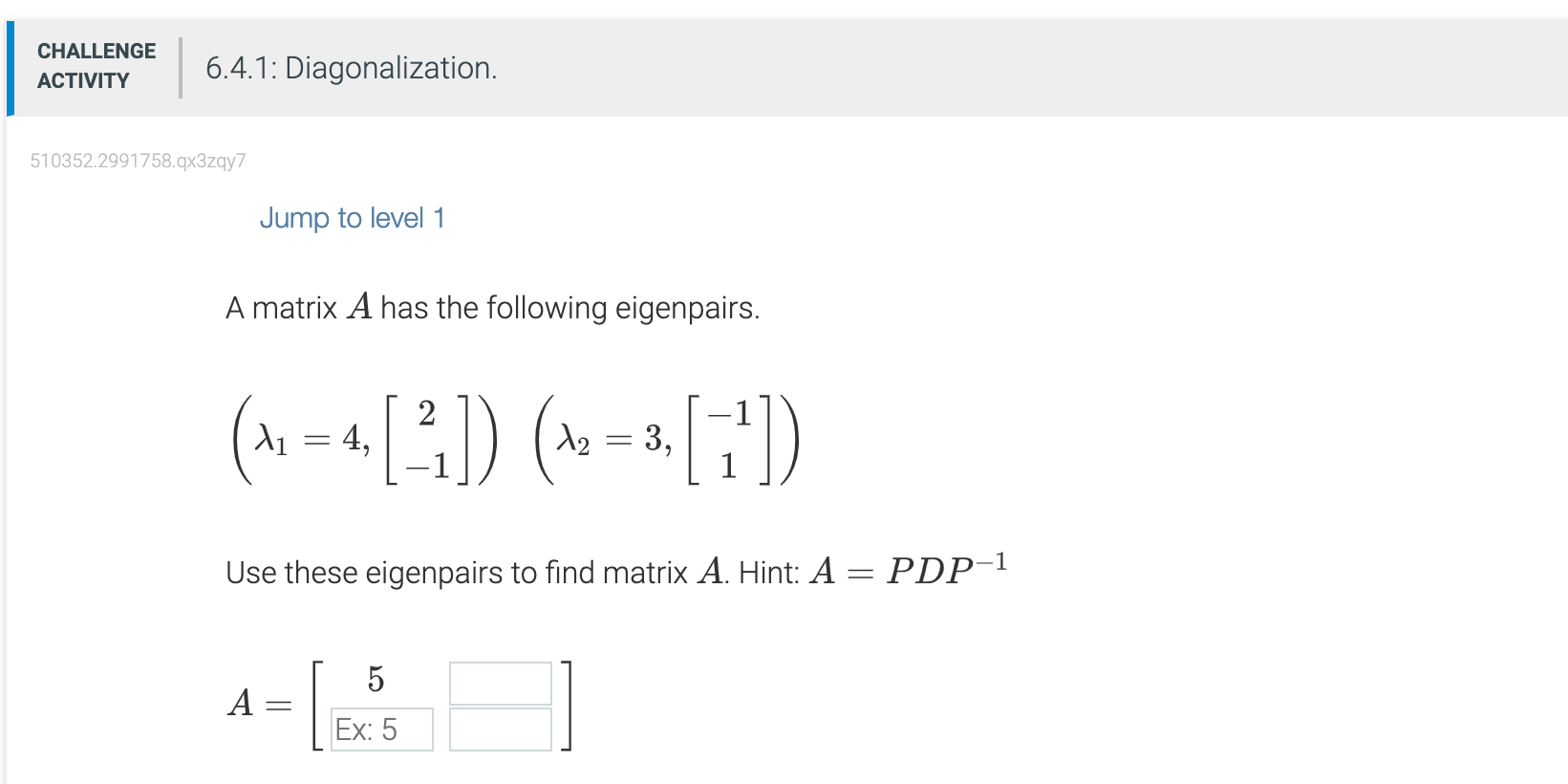This screenshot has height=784, width=1568.
Task: Click the CHALLENGE ACTIVITY label
Action: coord(96,65)
